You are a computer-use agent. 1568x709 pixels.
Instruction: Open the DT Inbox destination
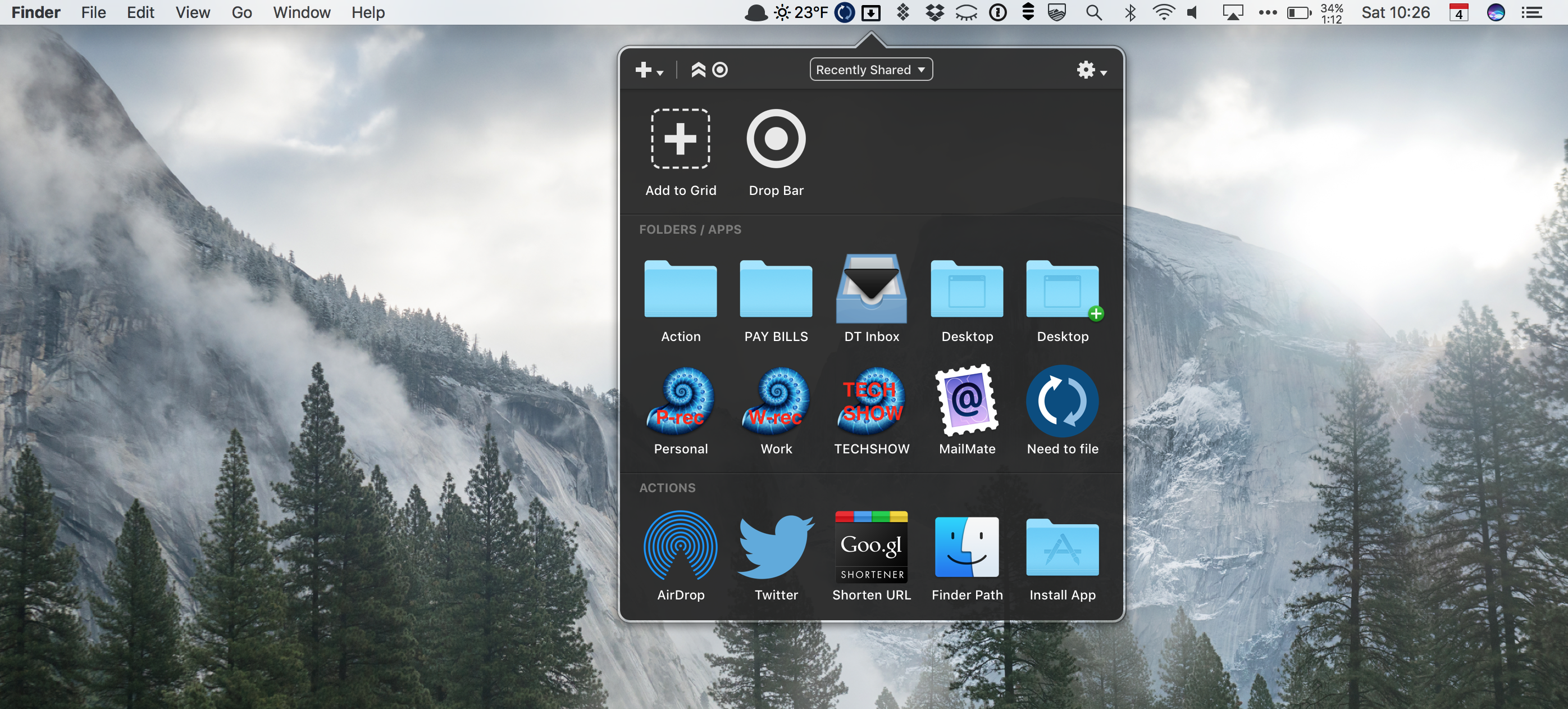click(871, 289)
